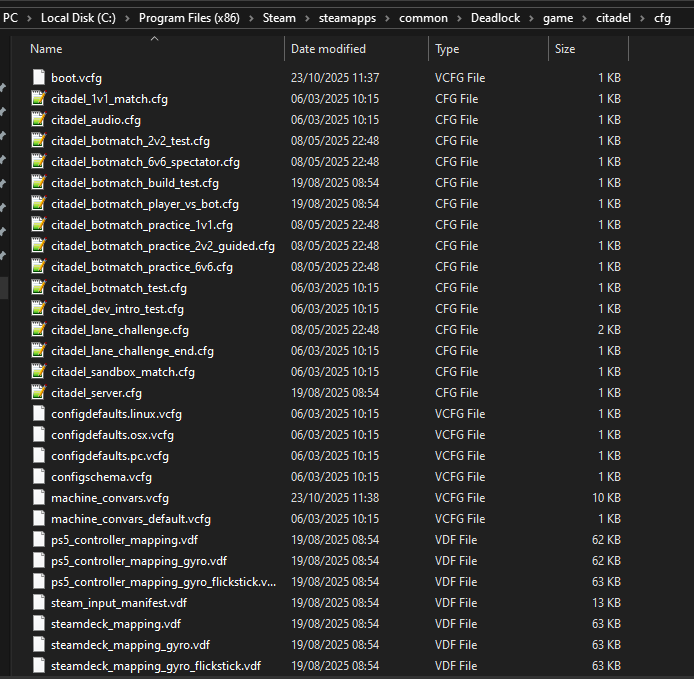Click the citadel_1v1_match.cfg file icon
The height and width of the screenshot is (679, 694).
pos(39,98)
